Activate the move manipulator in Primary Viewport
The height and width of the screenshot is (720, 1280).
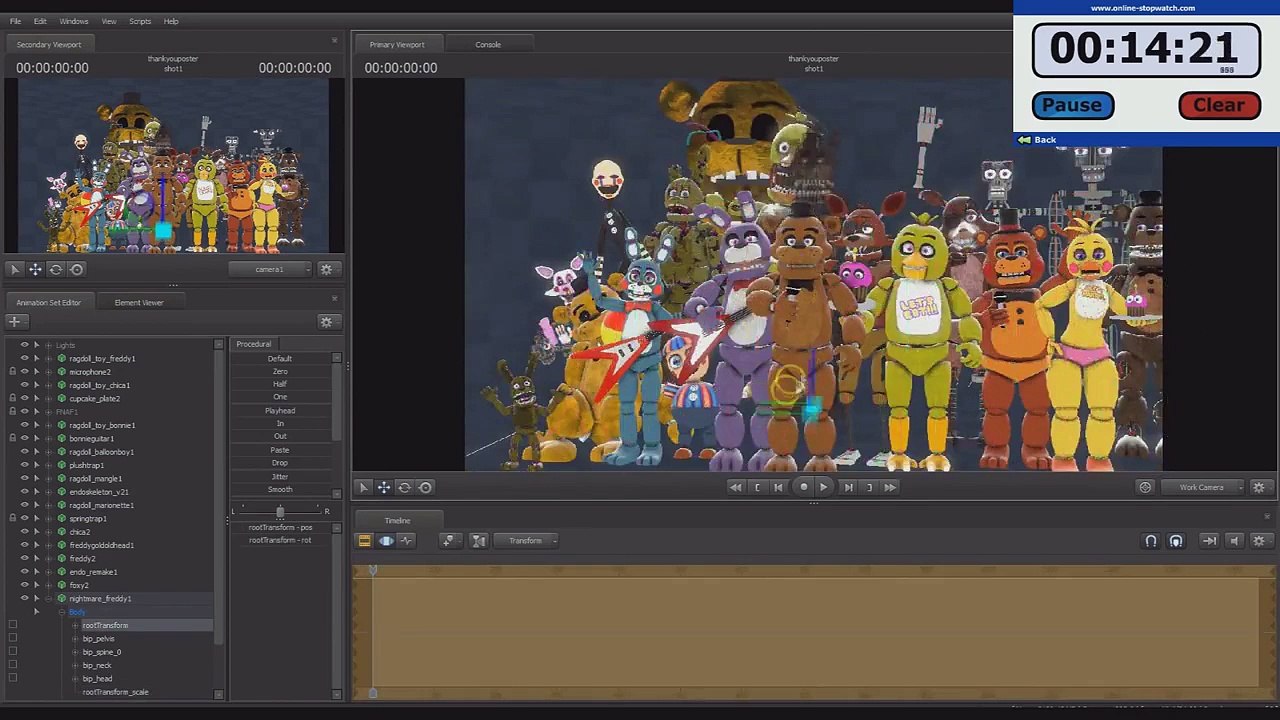coord(384,487)
